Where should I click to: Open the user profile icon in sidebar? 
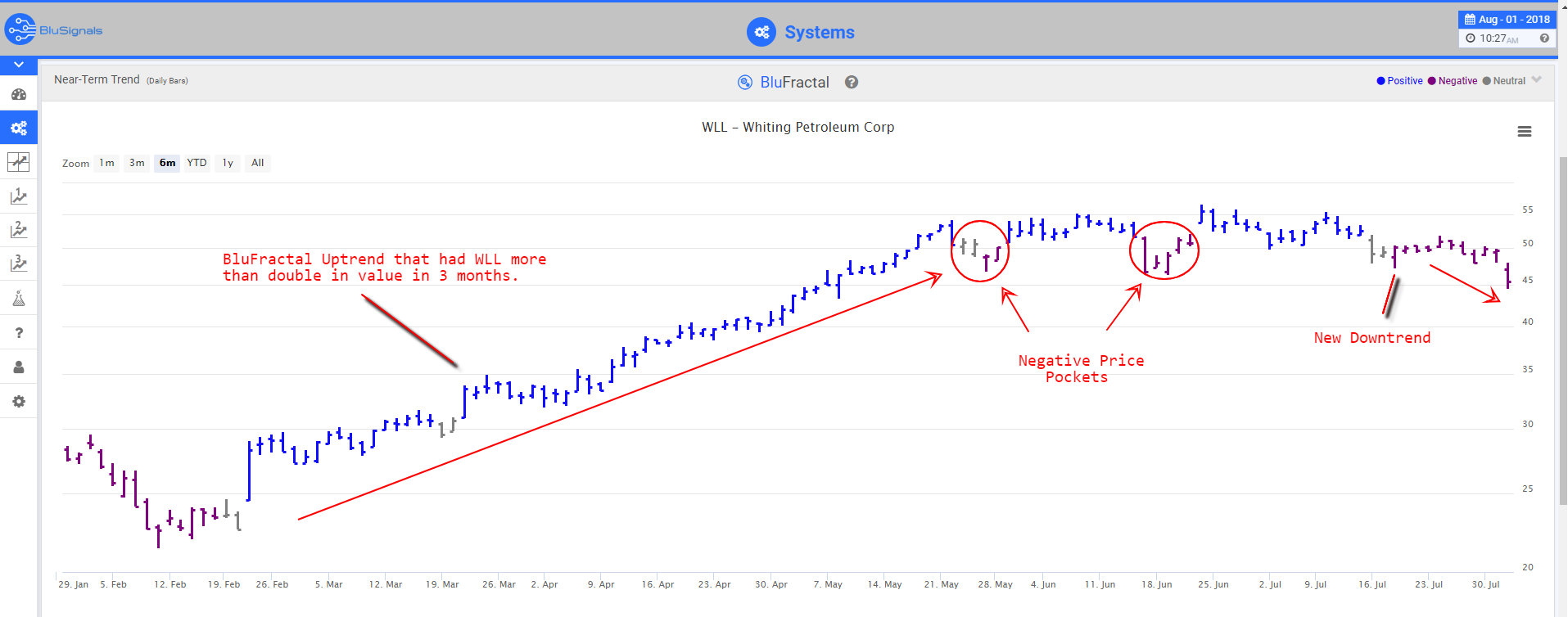18,367
